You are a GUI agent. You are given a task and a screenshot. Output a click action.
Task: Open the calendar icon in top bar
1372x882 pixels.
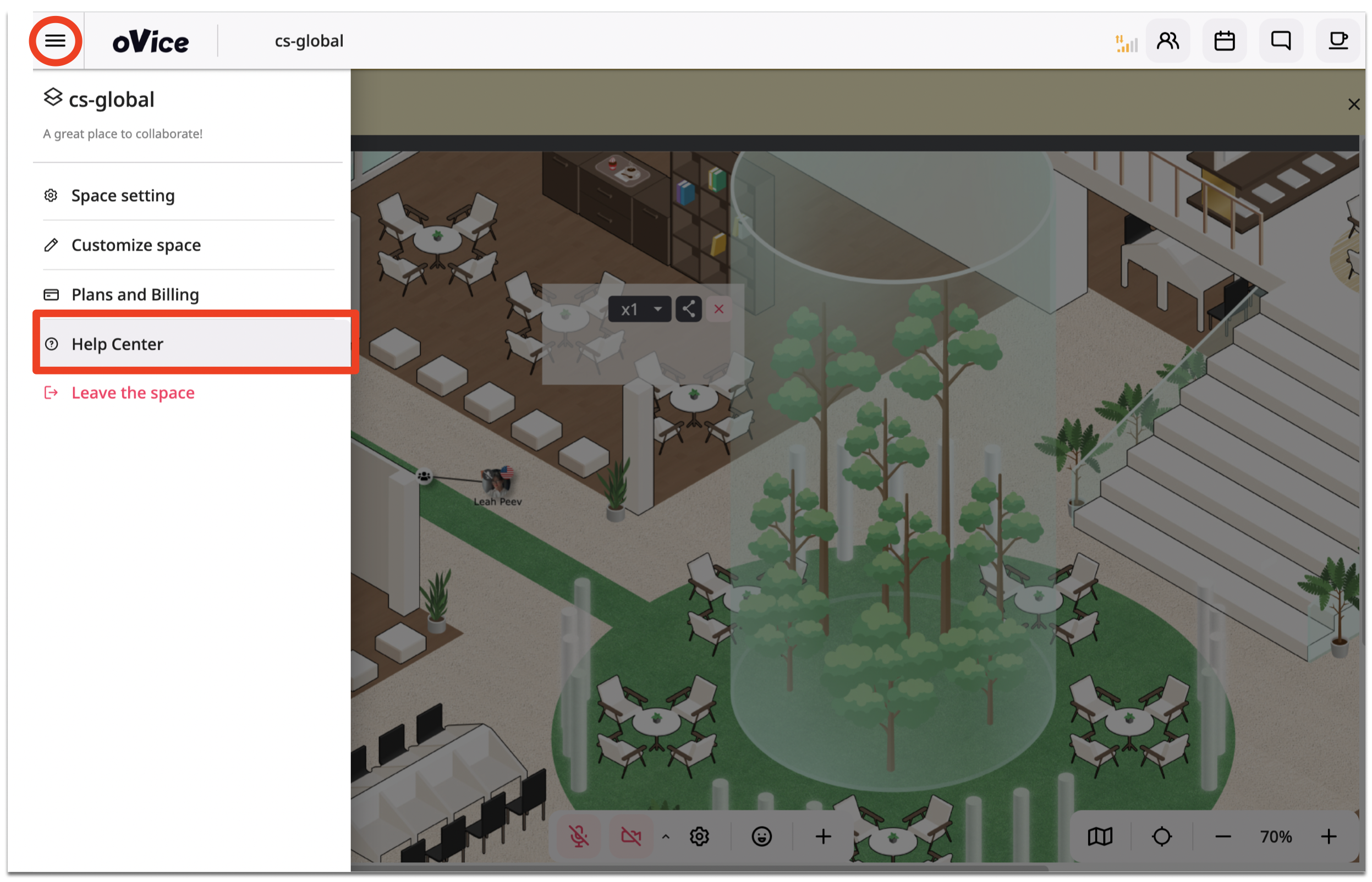(x=1224, y=40)
